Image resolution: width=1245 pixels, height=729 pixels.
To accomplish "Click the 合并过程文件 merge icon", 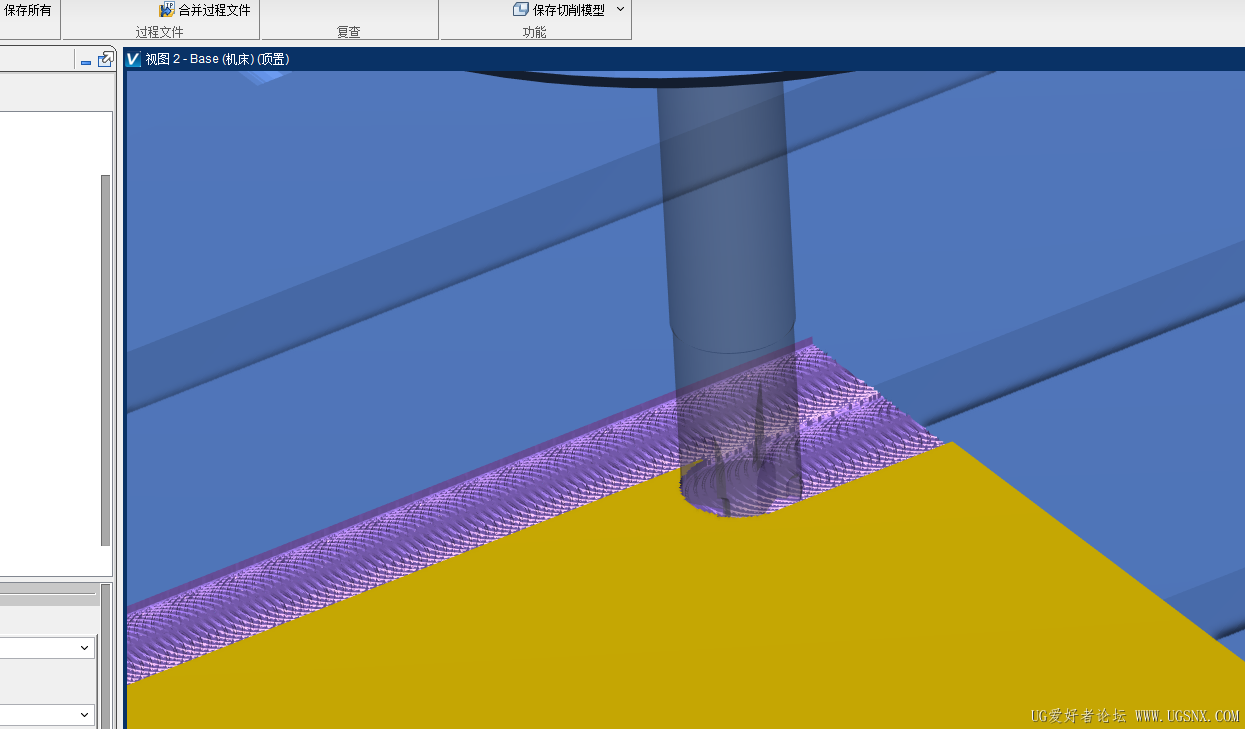I will pos(167,9).
